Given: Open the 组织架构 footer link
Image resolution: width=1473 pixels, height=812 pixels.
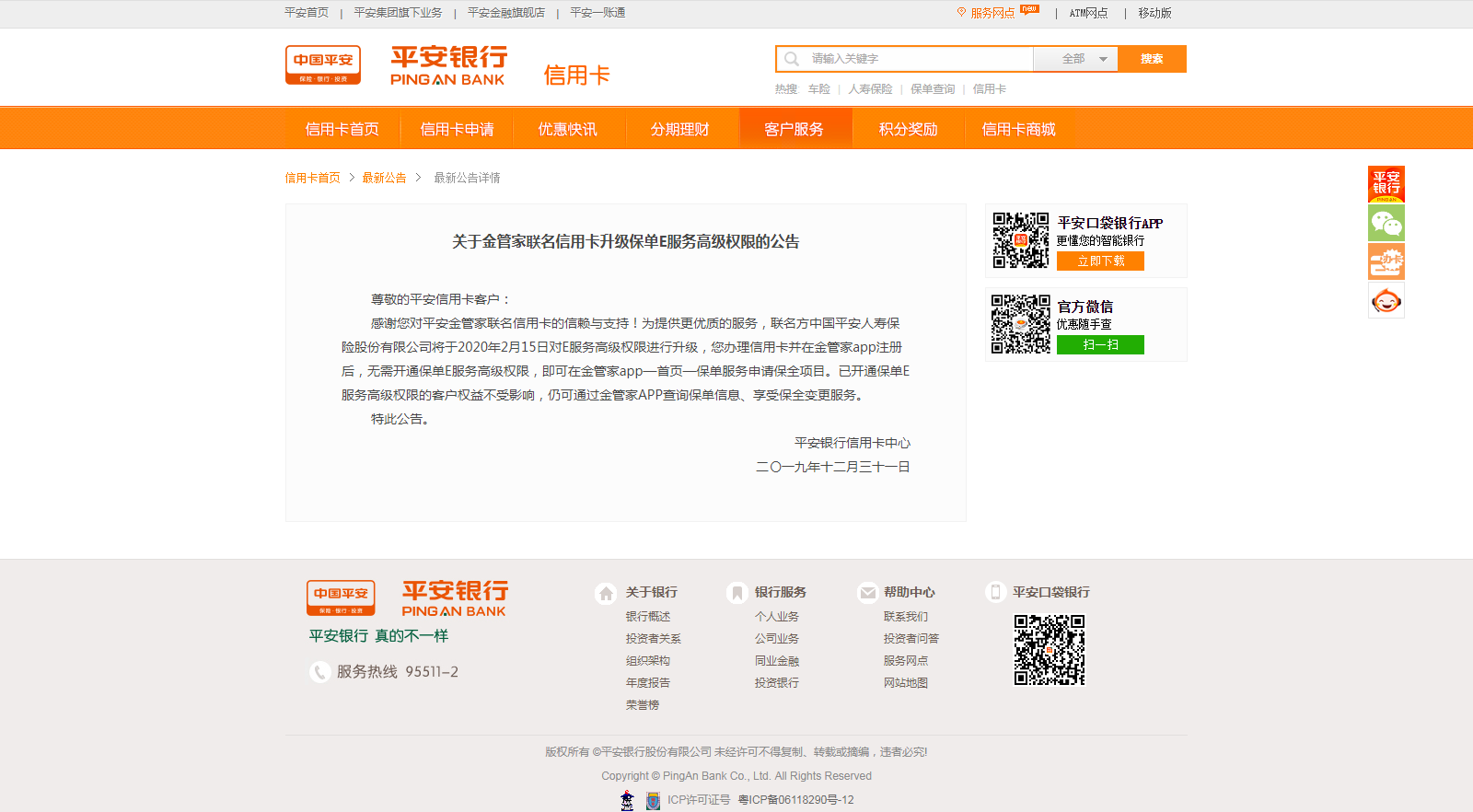Looking at the screenshot, I should [648, 661].
